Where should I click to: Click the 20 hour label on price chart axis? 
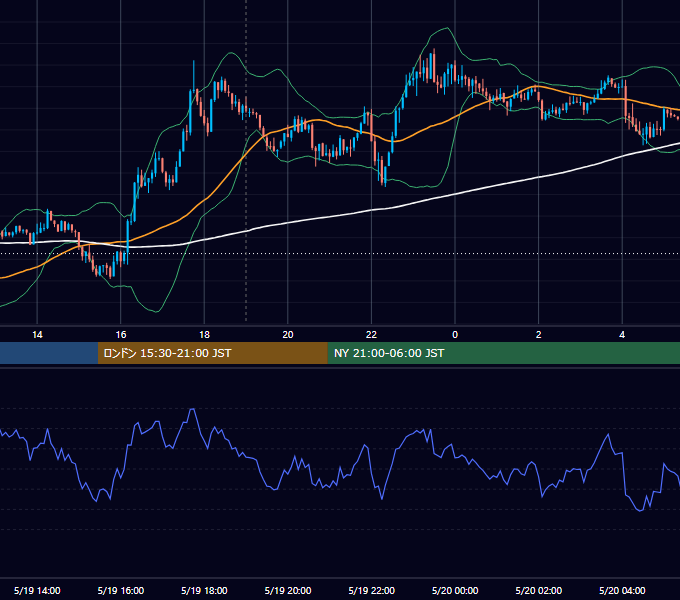[x=288, y=334]
